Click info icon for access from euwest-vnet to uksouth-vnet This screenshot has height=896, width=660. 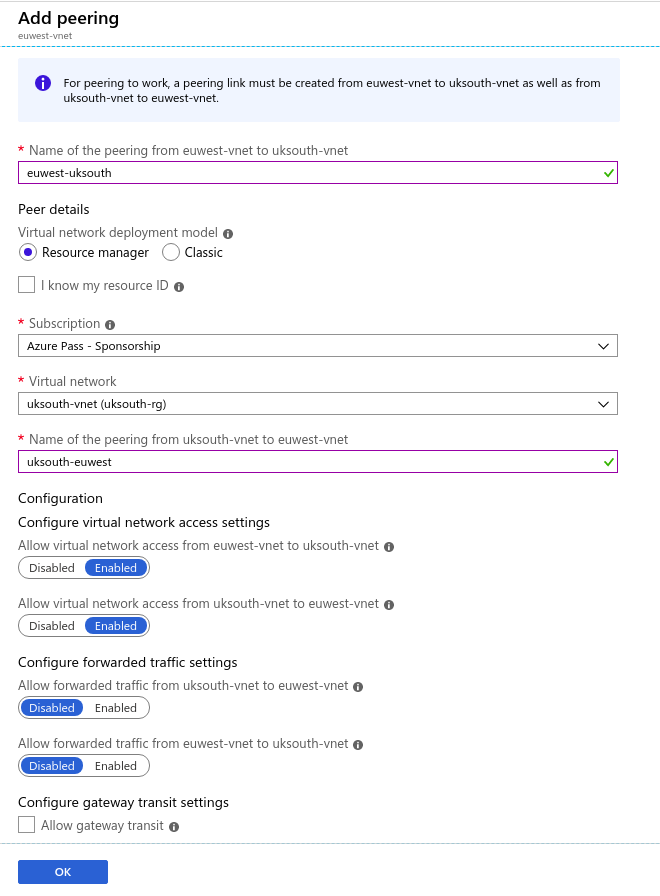(389, 547)
